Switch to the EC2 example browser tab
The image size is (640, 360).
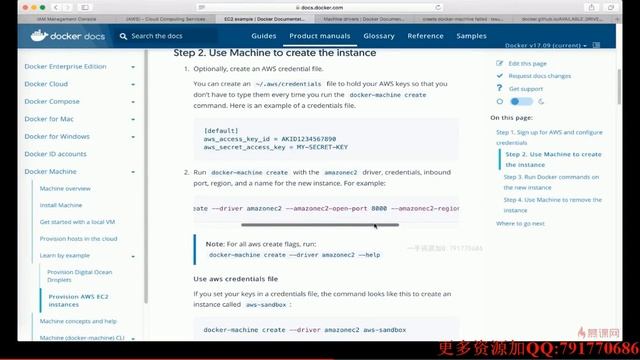tap(264, 19)
